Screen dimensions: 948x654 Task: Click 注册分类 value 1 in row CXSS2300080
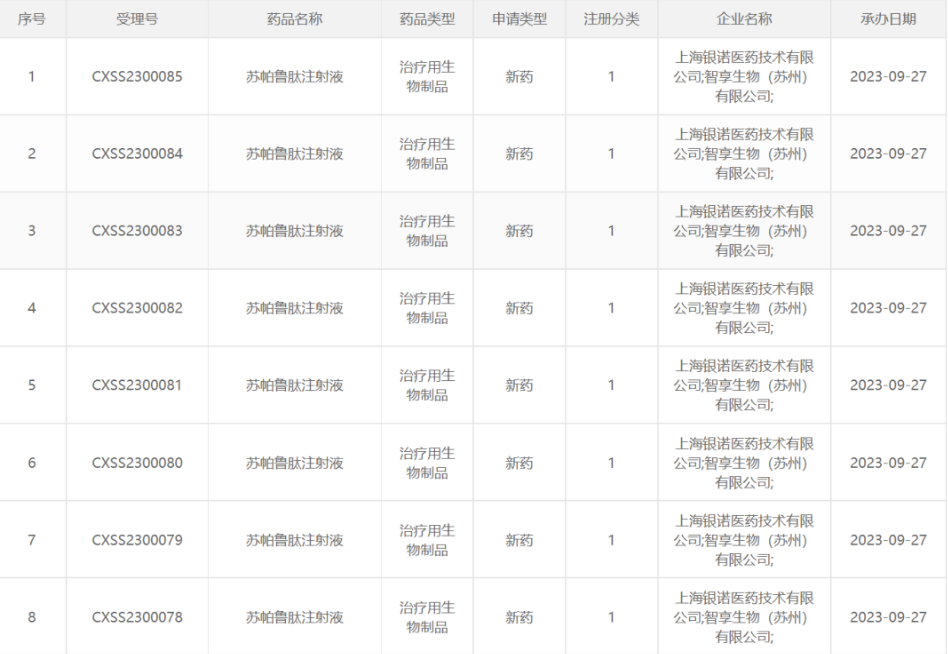[611, 463]
